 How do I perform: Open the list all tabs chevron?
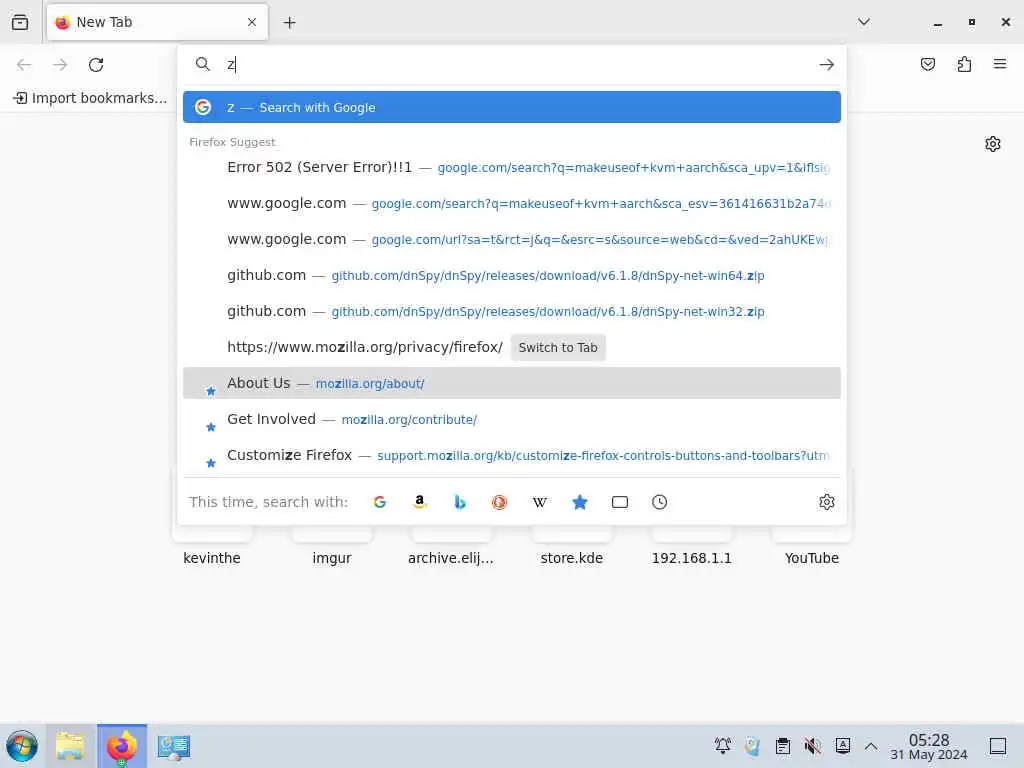[x=863, y=22]
